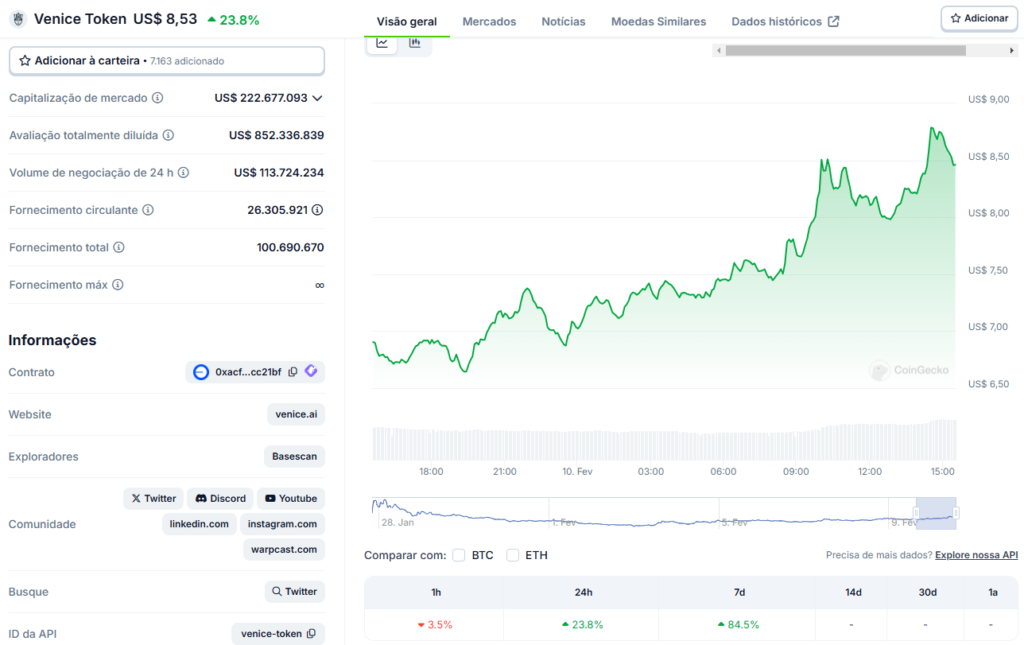Copy the venice-token API ID
The height and width of the screenshot is (645, 1024).
pyautogui.click(x=312, y=633)
